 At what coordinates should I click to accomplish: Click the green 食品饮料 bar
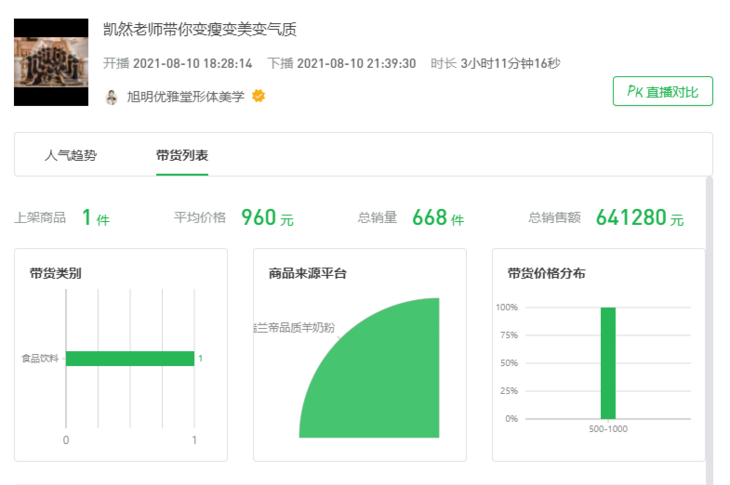click(x=130, y=358)
